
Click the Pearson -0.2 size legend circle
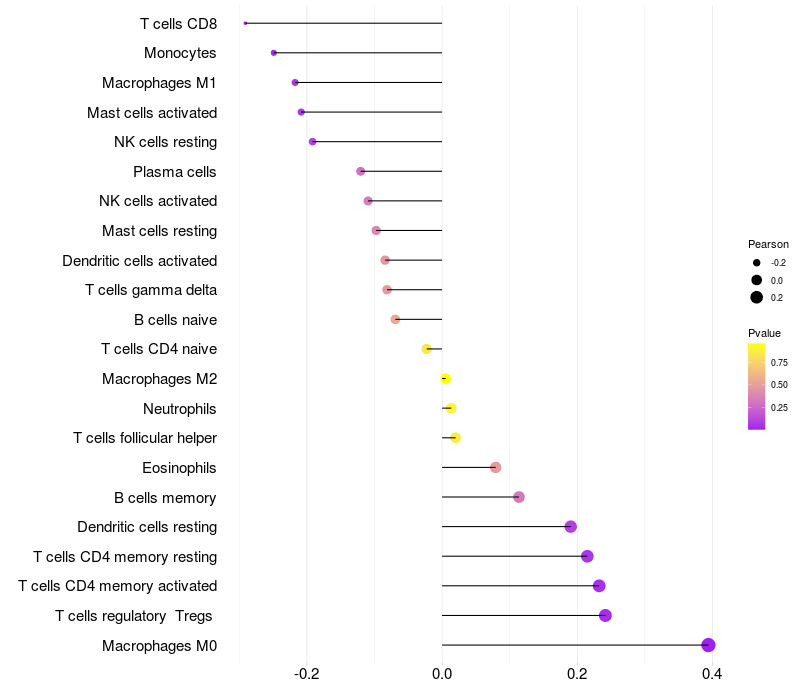point(757,263)
